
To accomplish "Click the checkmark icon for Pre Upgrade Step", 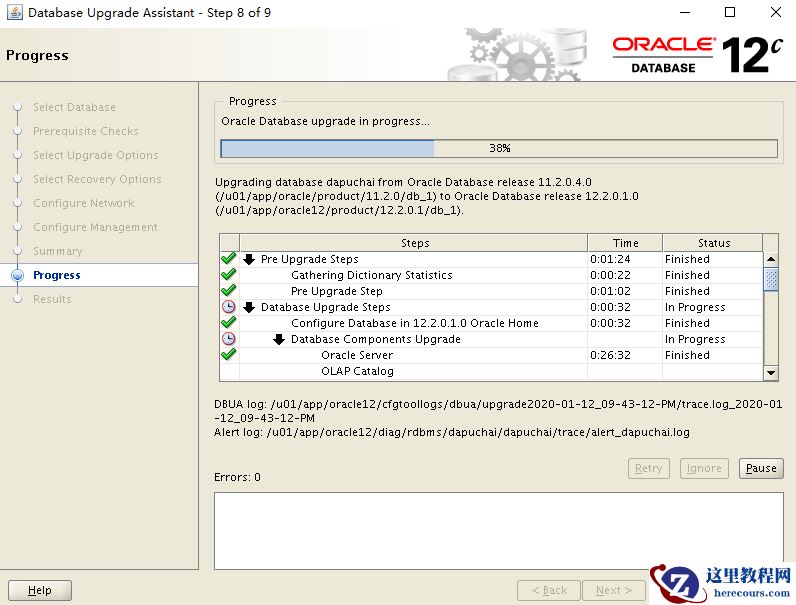I will (229, 290).
